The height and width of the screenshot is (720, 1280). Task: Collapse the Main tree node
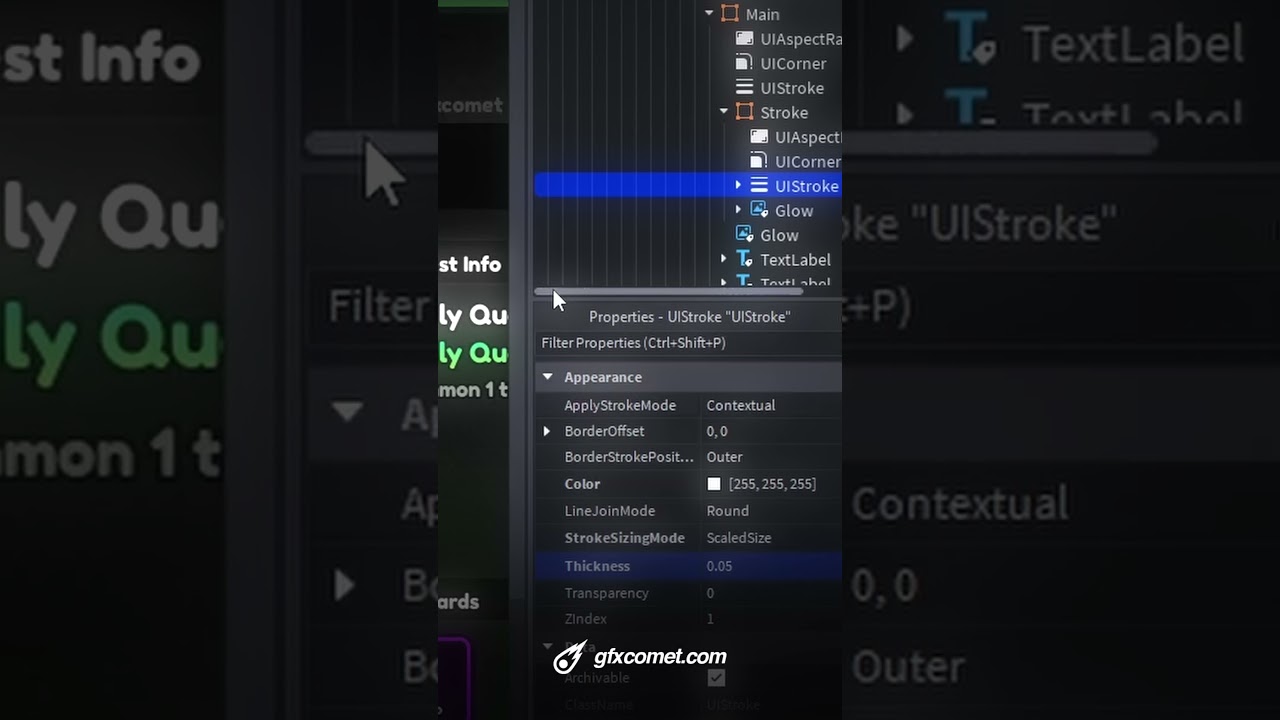tap(709, 14)
